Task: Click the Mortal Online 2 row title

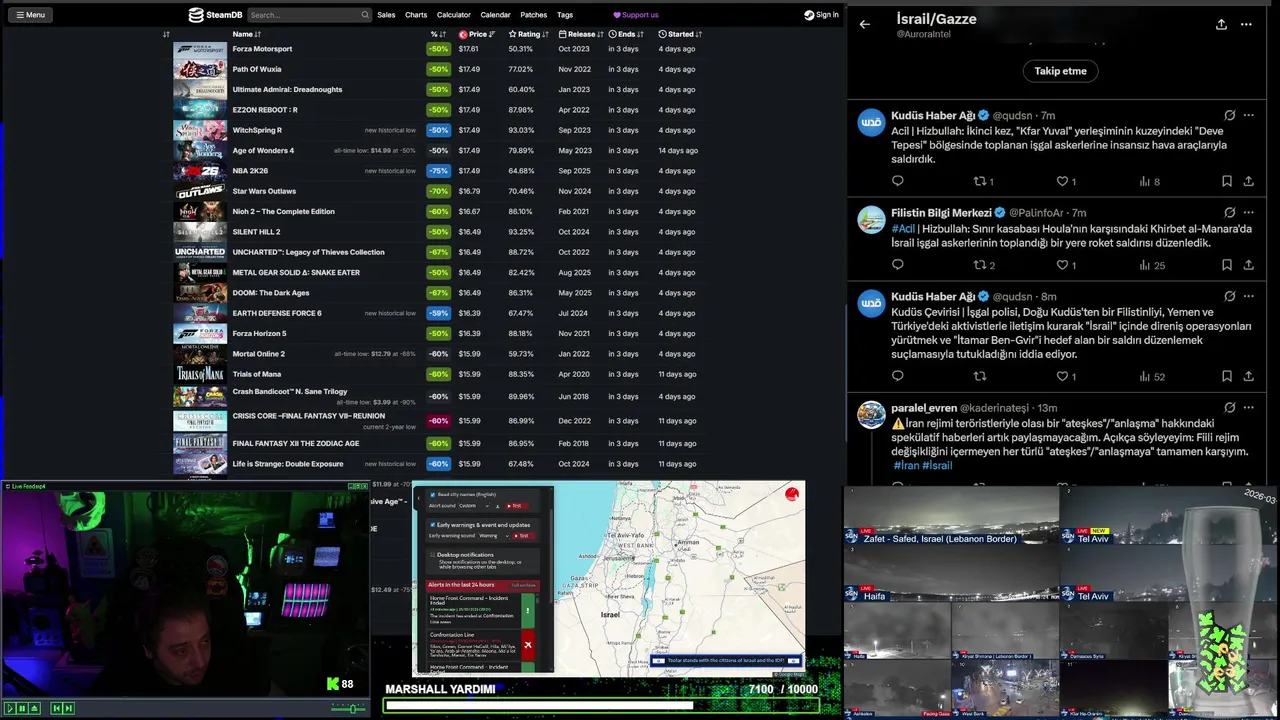Action: click(x=258, y=354)
